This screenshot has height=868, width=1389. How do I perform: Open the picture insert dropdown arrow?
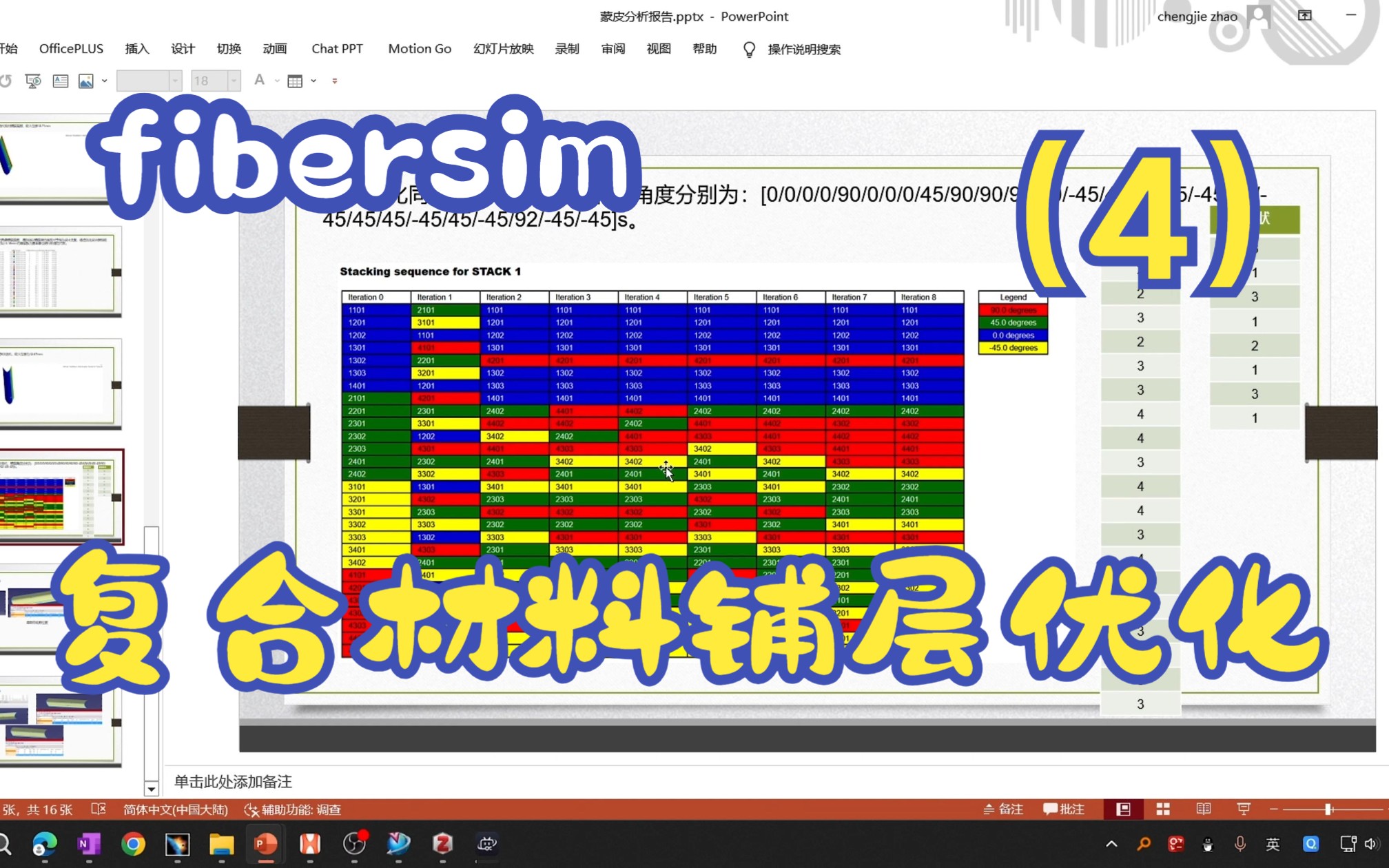[x=105, y=81]
